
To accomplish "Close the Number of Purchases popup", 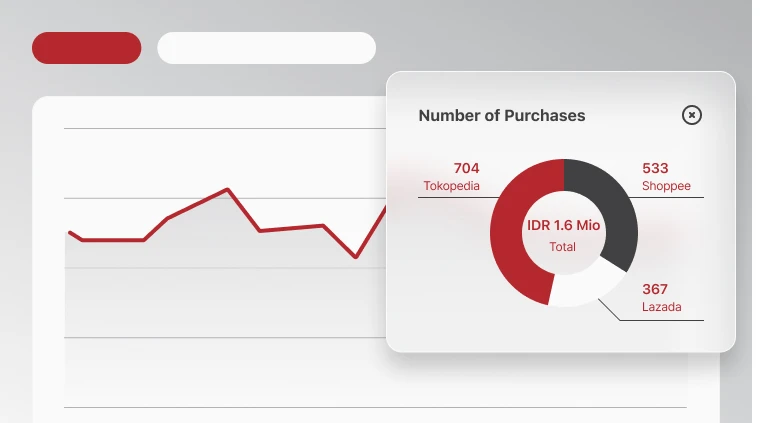I will (x=692, y=115).
